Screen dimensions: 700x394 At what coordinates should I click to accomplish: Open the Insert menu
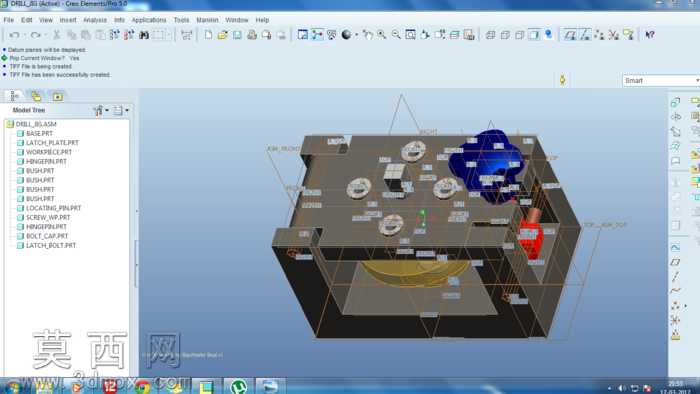pyautogui.click(x=68, y=20)
